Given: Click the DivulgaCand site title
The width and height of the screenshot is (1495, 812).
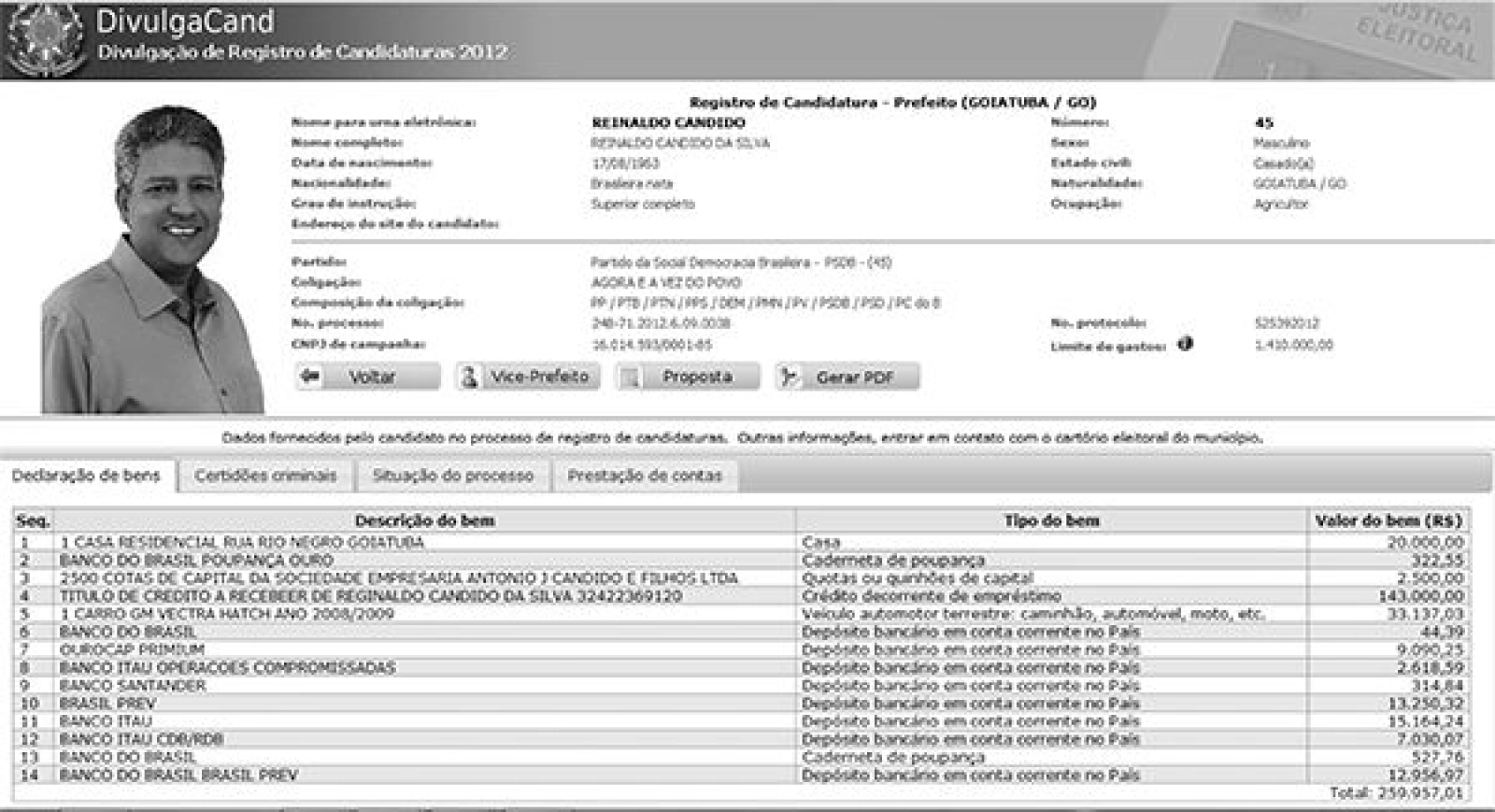Looking at the screenshot, I should tap(186, 21).
